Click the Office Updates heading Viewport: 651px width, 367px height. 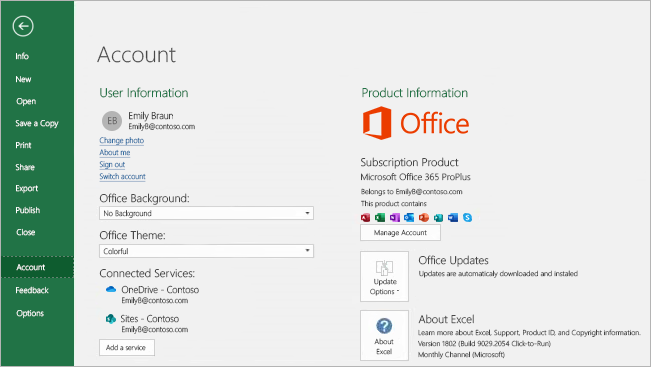click(x=453, y=260)
